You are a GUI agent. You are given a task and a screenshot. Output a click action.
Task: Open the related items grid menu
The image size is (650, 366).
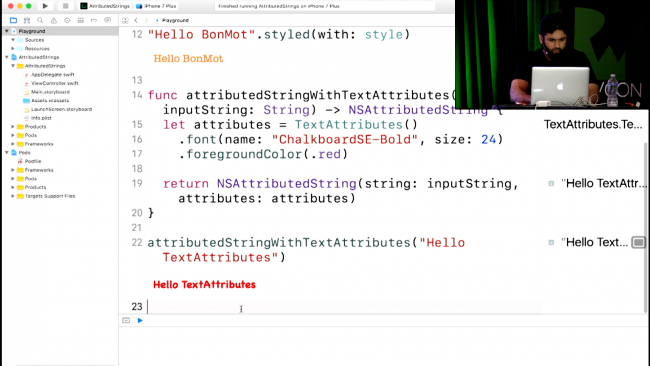coord(125,20)
